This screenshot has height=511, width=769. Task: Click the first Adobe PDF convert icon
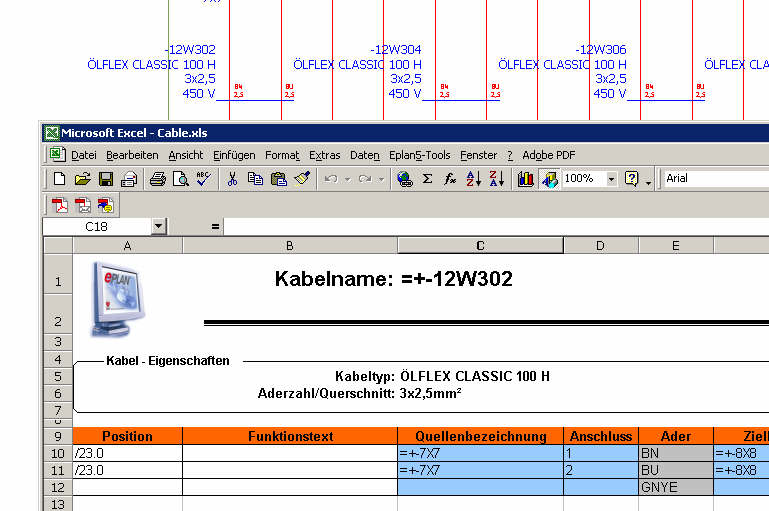pyautogui.click(x=60, y=205)
